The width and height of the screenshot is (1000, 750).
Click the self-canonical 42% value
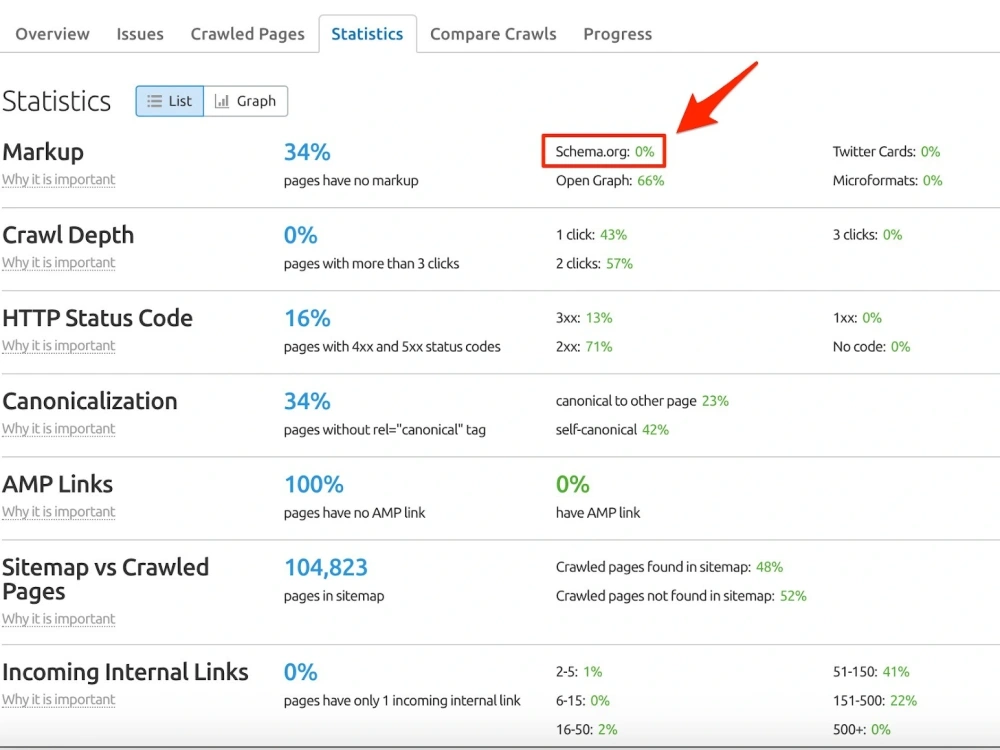tap(656, 429)
